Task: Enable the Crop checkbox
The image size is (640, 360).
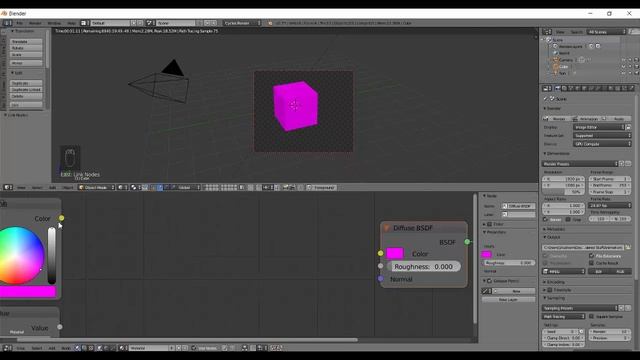Action: (x=568, y=219)
